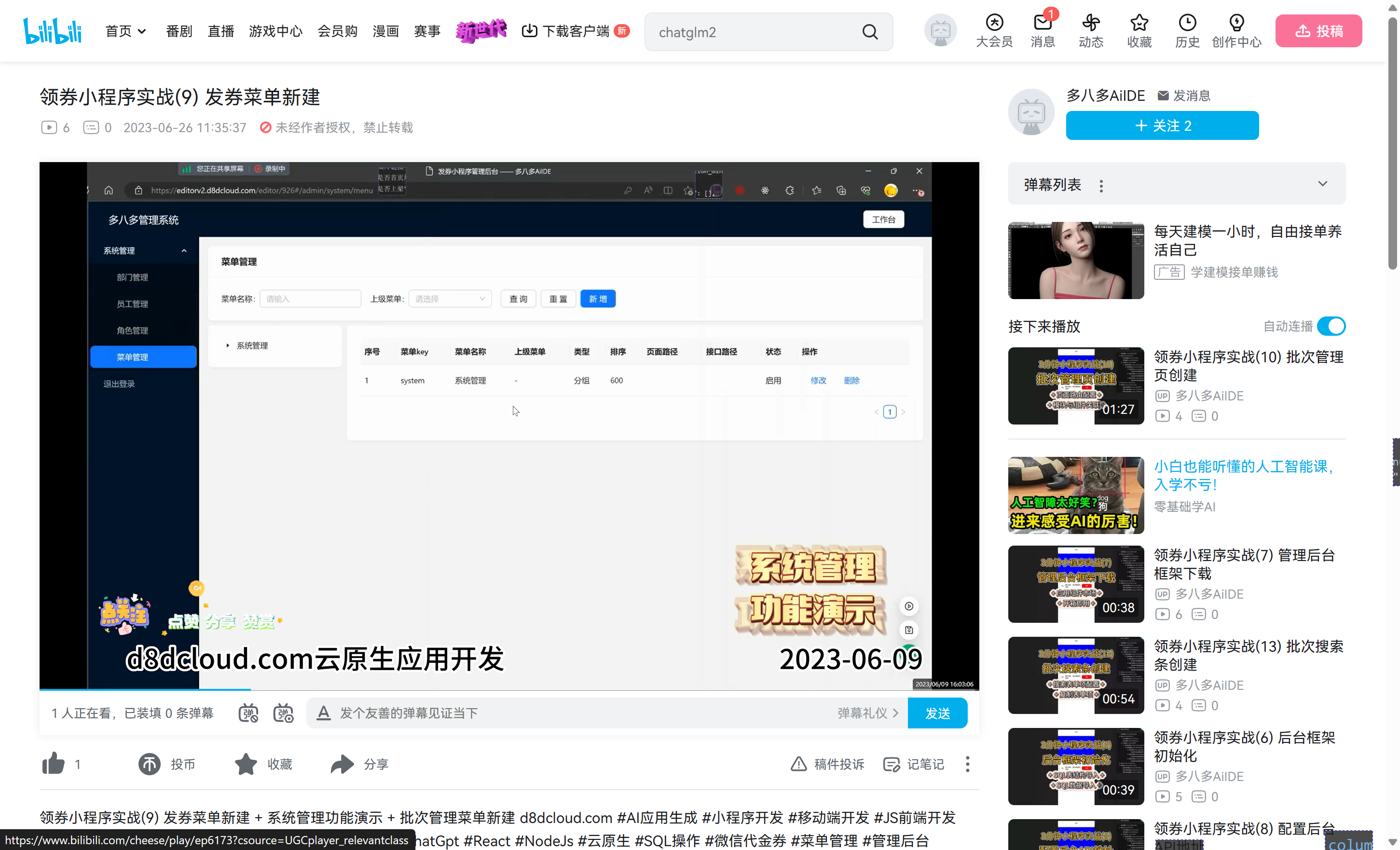Open the 弹幕列表 three-dot options menu
1400x850 pixels.
click(1101, 185)
